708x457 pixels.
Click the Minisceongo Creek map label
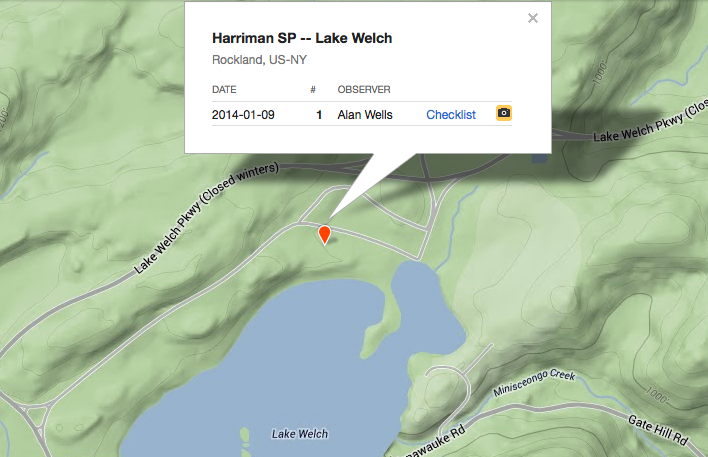pyautogui.click(x=534, y=382)
